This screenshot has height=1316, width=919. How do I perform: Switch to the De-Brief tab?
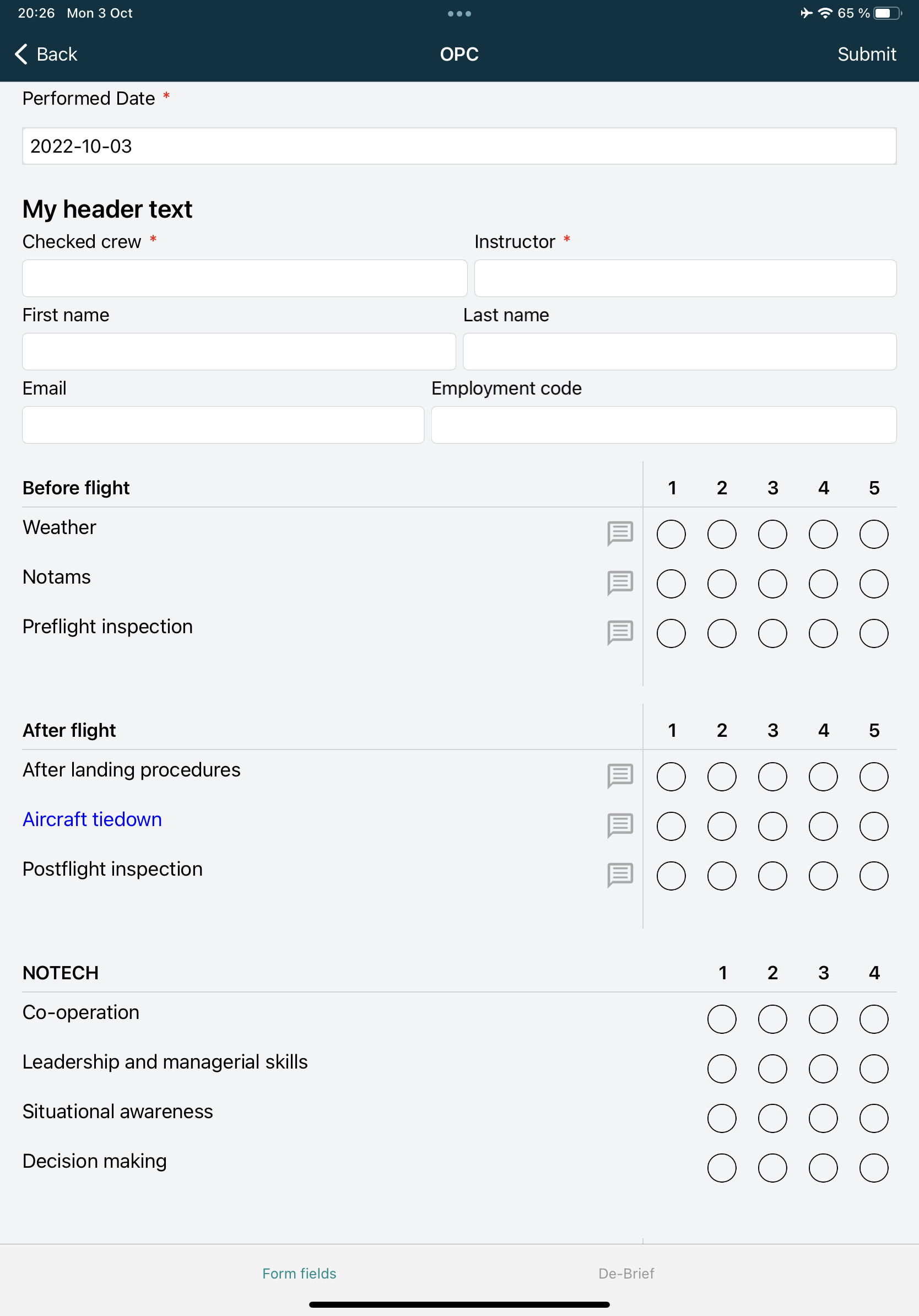click(x=626, y=1274)
